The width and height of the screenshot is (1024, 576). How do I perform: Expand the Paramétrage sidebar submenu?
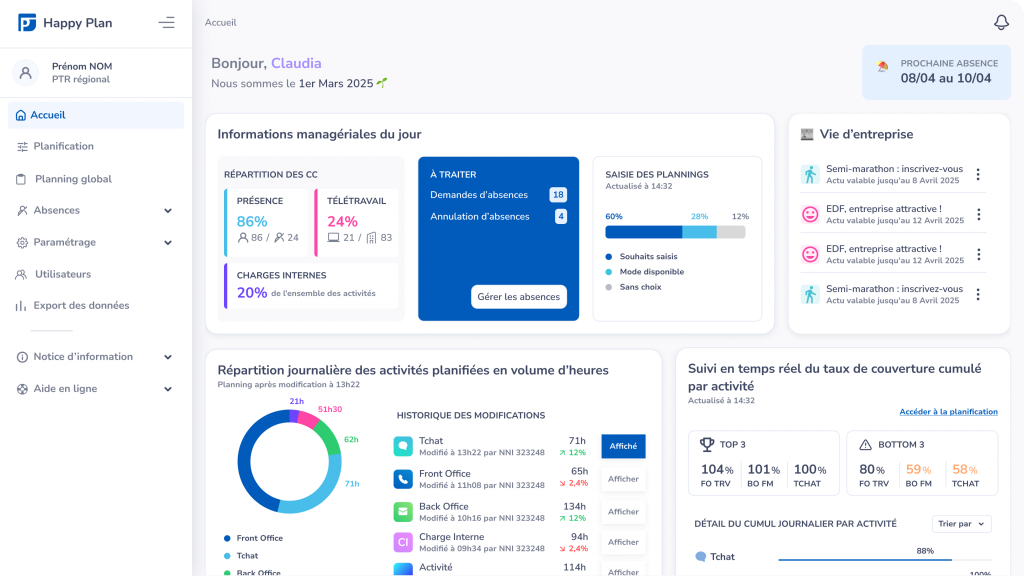click(x=167, y=242)
